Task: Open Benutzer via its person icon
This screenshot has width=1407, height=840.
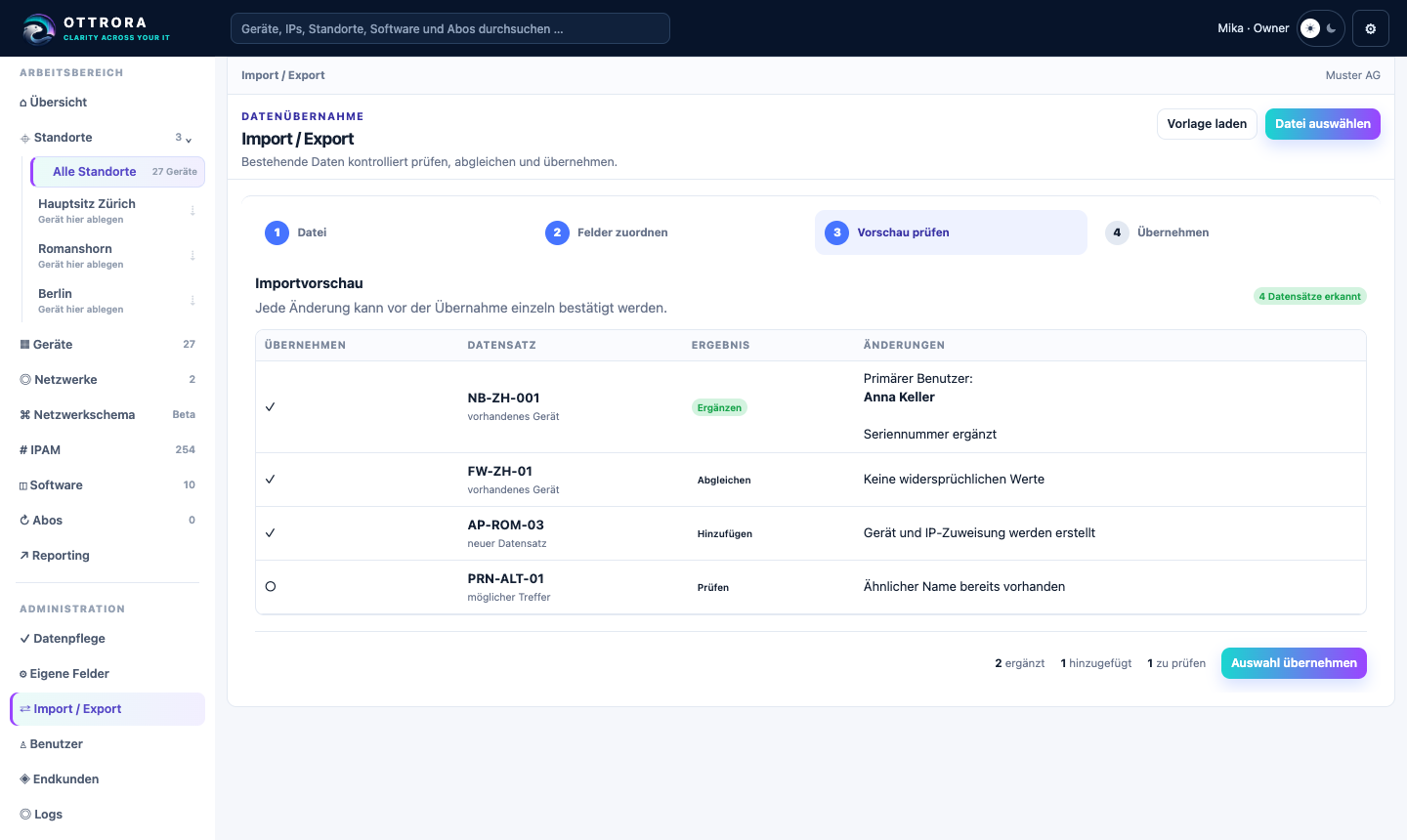Action: (x=23, y=744)
